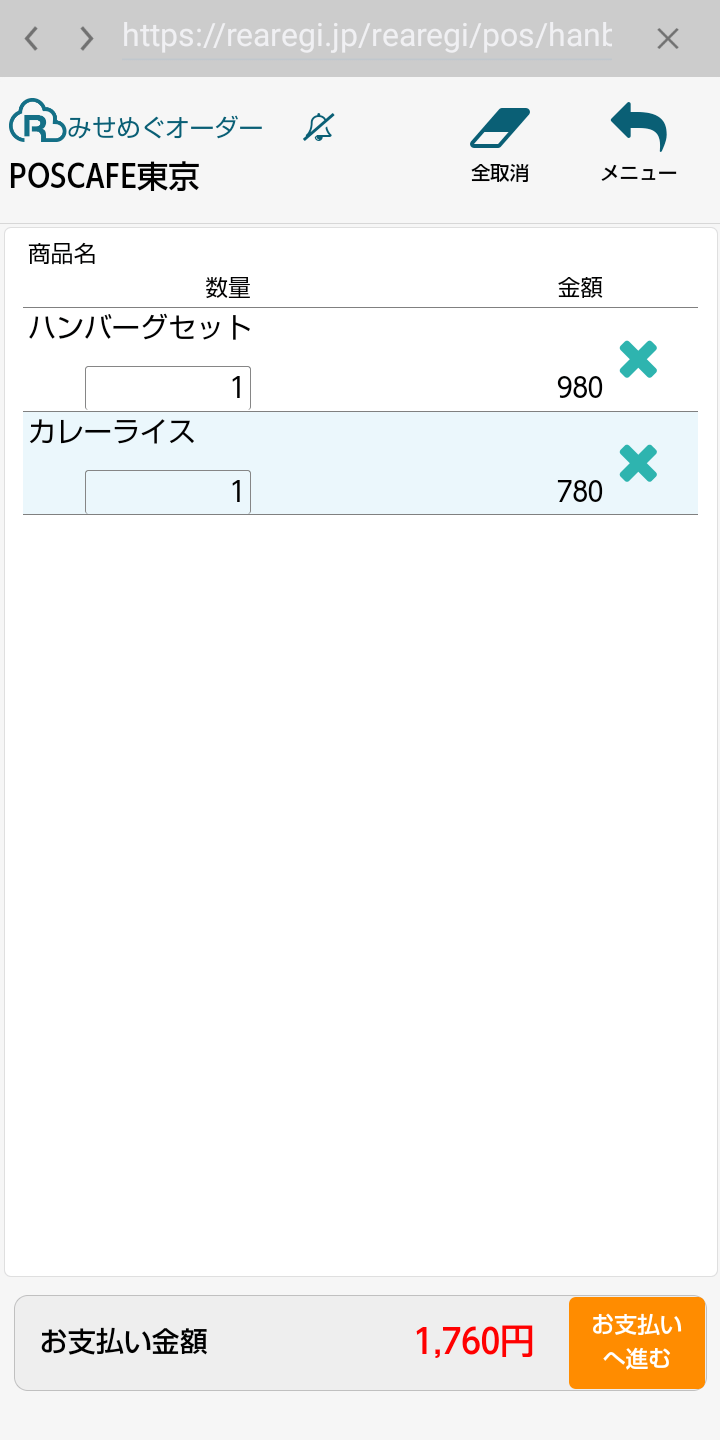Delete カレーライス using its X icon
Viewport: 720px width, 1440px height.
tap(638, 463)
